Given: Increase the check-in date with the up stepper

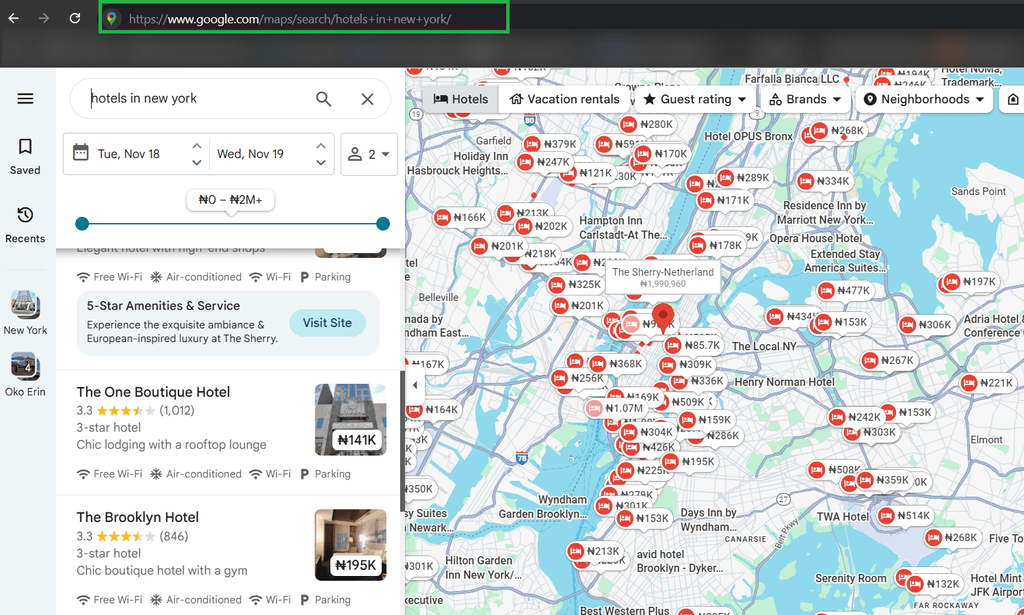Looking at the screenshot, I should tap(196, 146).
